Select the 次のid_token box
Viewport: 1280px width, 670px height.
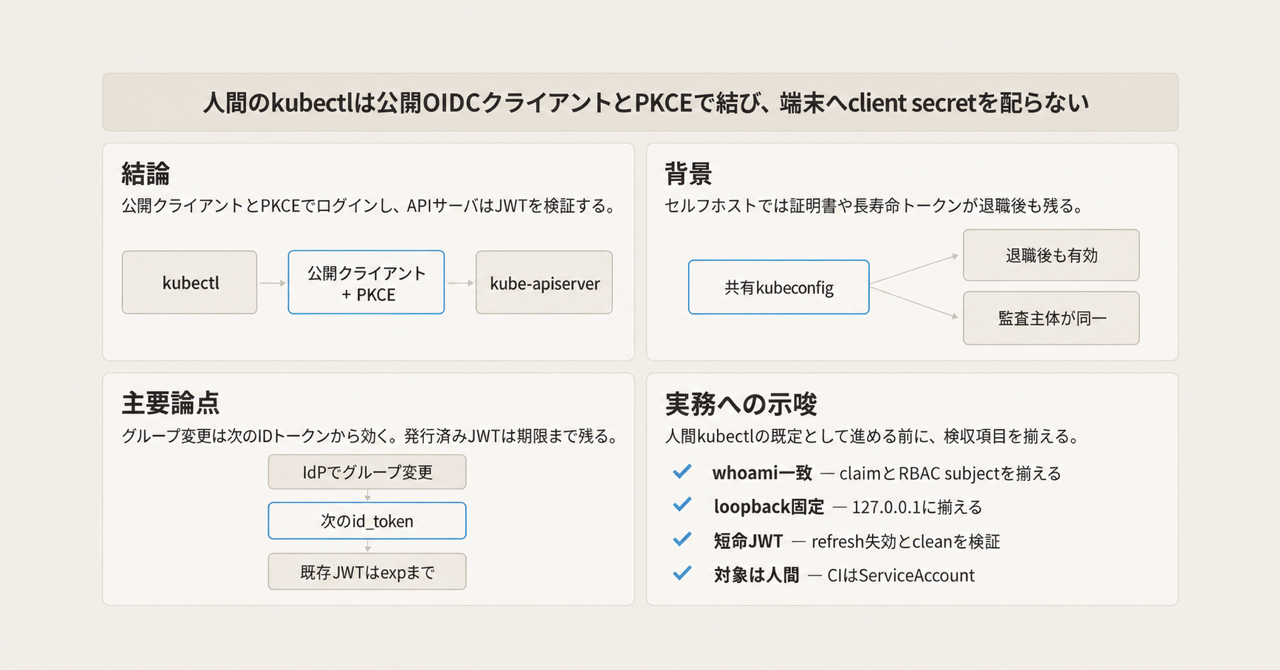(367, 521)
